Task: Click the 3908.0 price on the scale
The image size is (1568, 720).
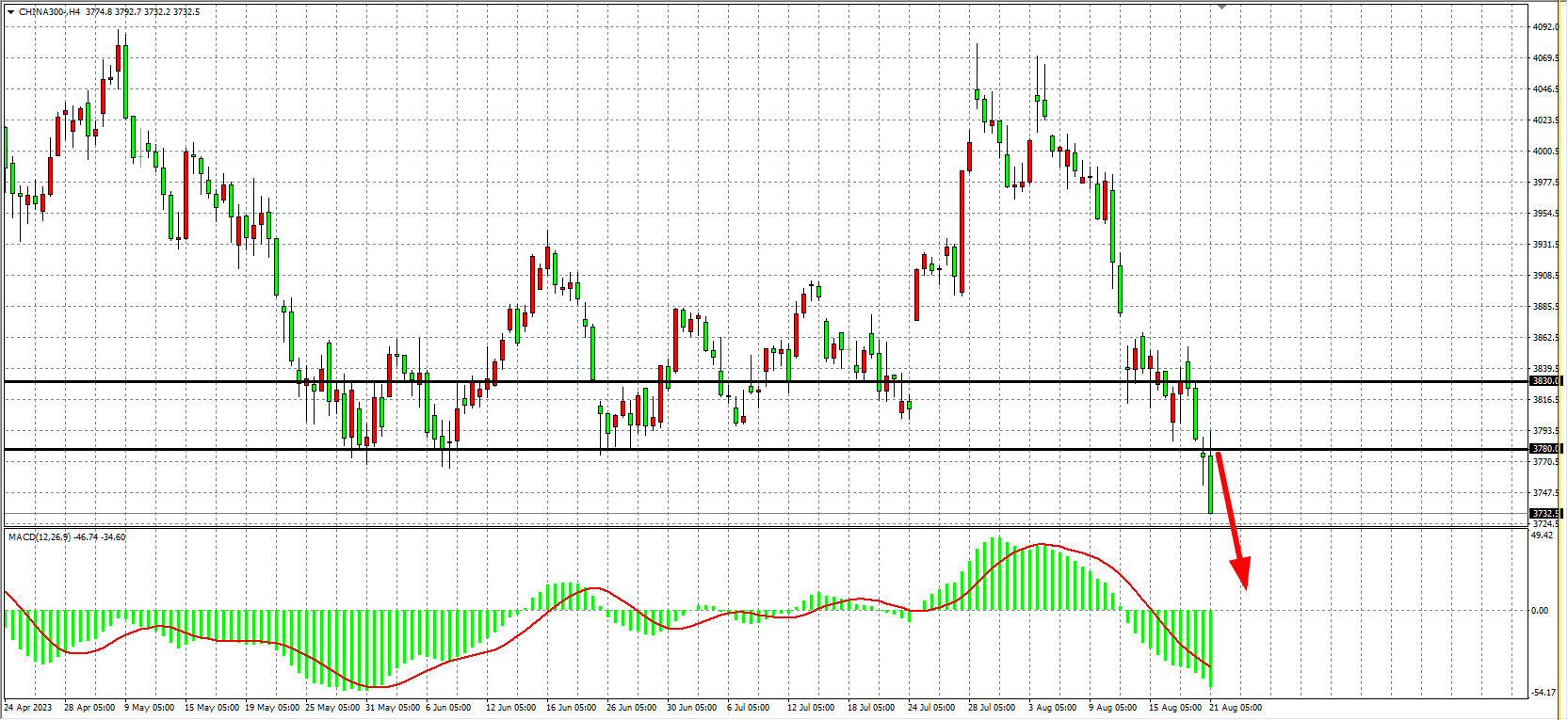Action: 1545,276
